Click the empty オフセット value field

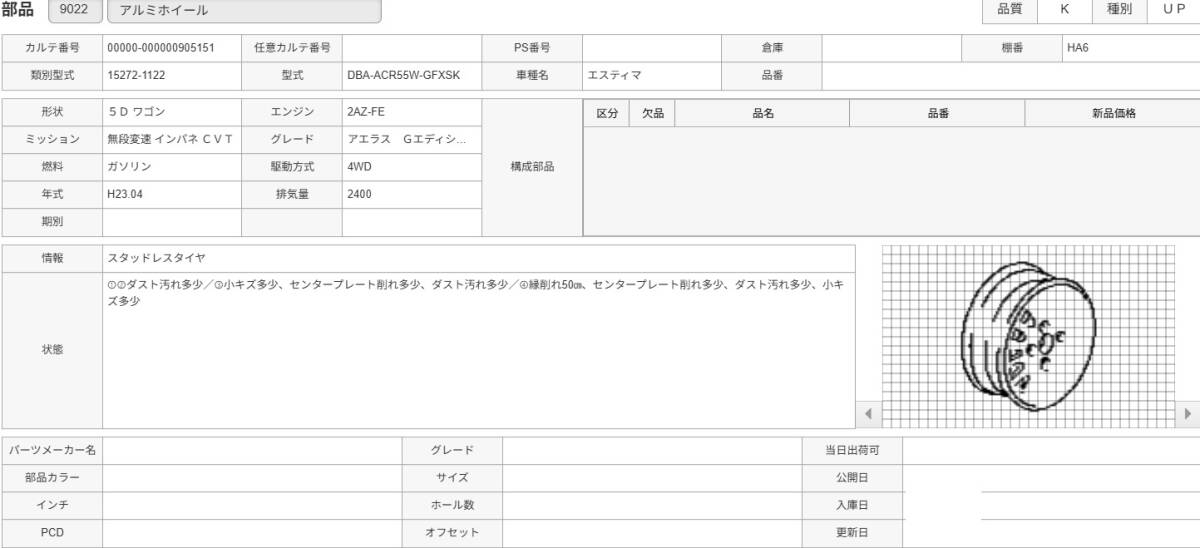[x=652, y=533]
